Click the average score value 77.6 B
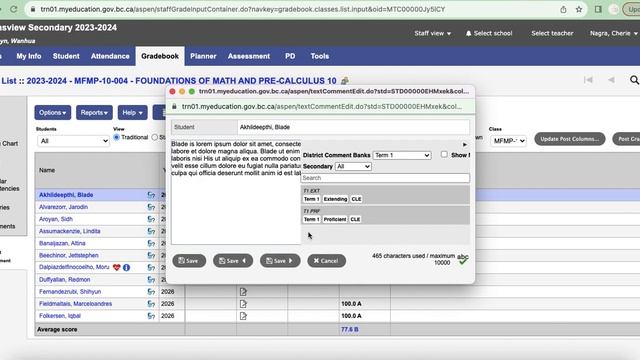Image resolution: width=640 pixels, height=360 pixels. (350, 329)
